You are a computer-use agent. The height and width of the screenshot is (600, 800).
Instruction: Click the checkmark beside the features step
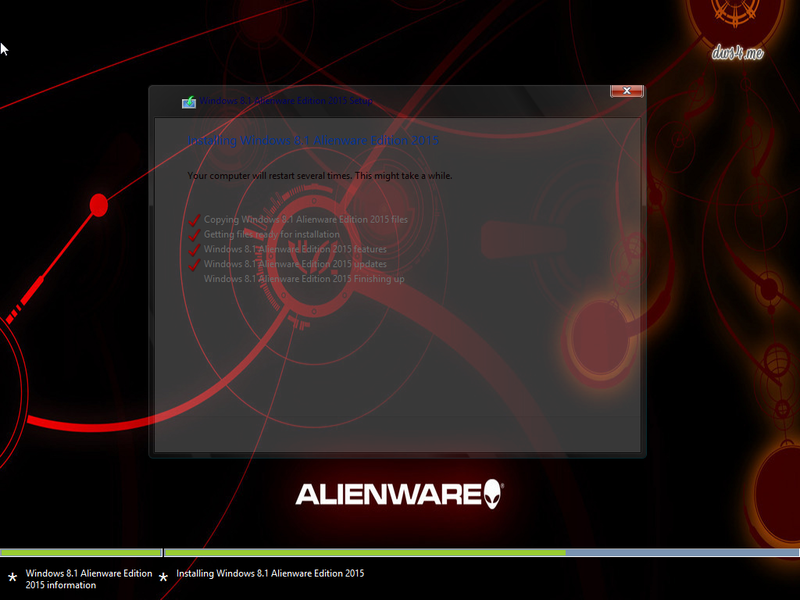click(x=194, y=249)
